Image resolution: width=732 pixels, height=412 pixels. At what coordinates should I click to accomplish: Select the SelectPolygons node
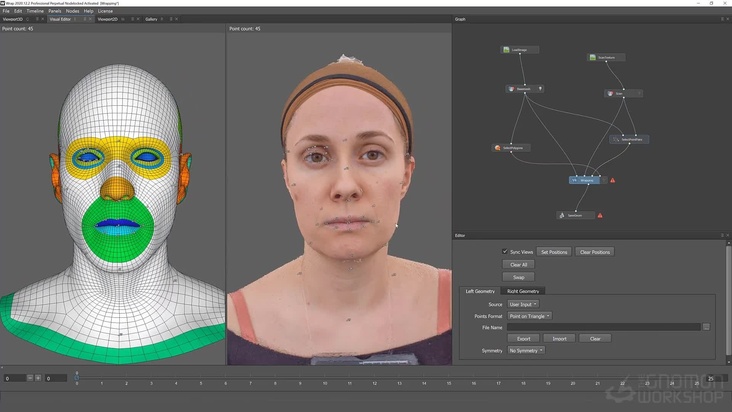click(x=511, y=148)
